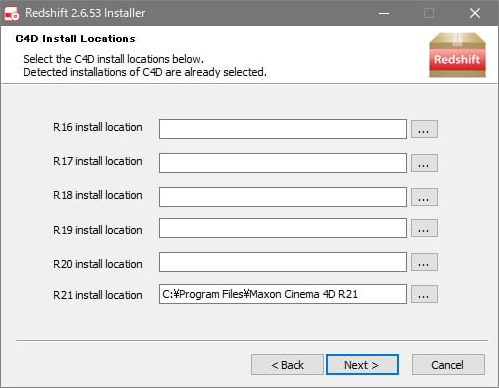Click the 'R21 install location' label

(98, 295)
